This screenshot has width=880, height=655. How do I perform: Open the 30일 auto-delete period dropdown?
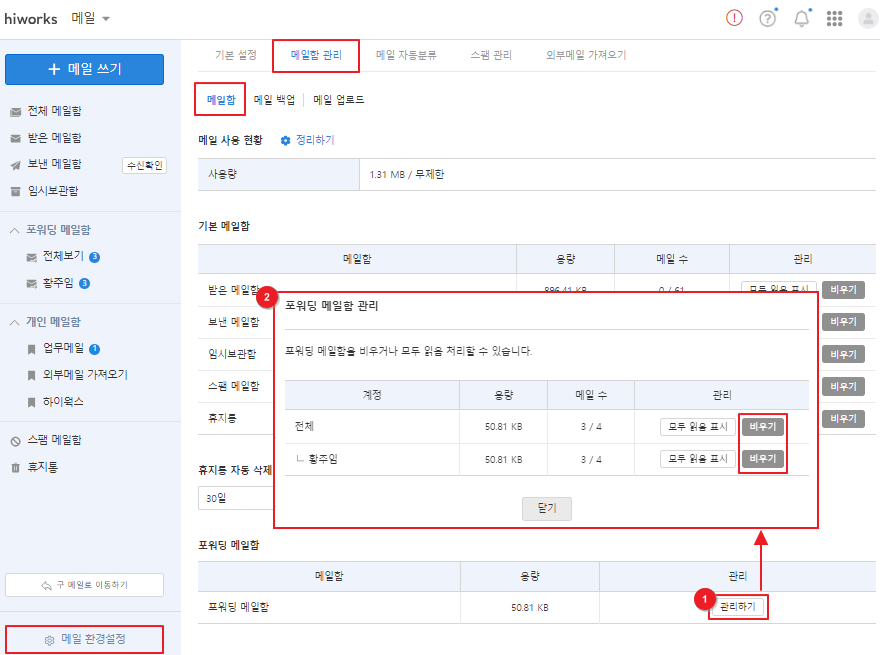(235, 498)
